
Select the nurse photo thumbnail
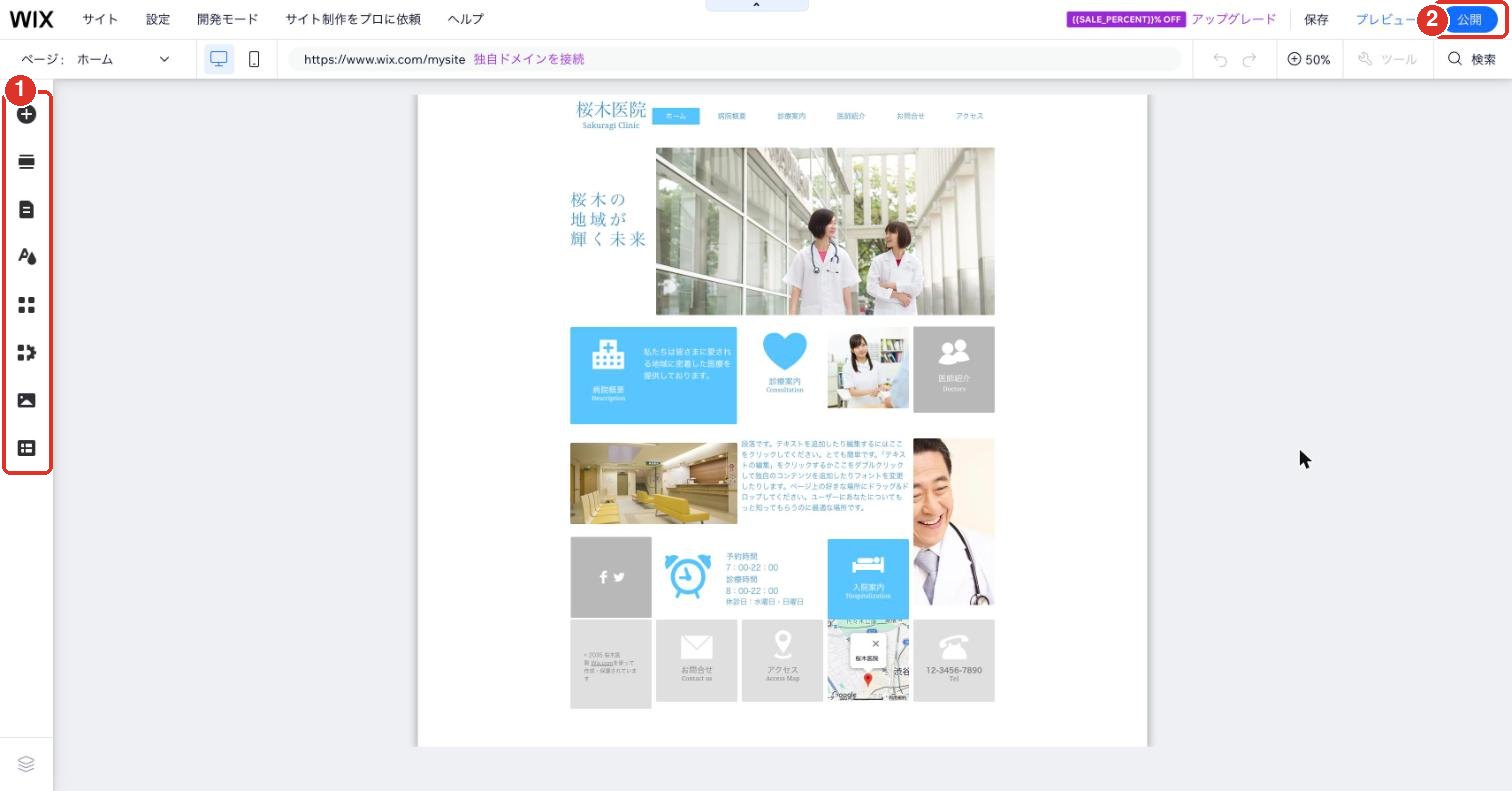(x=868, y=367)
